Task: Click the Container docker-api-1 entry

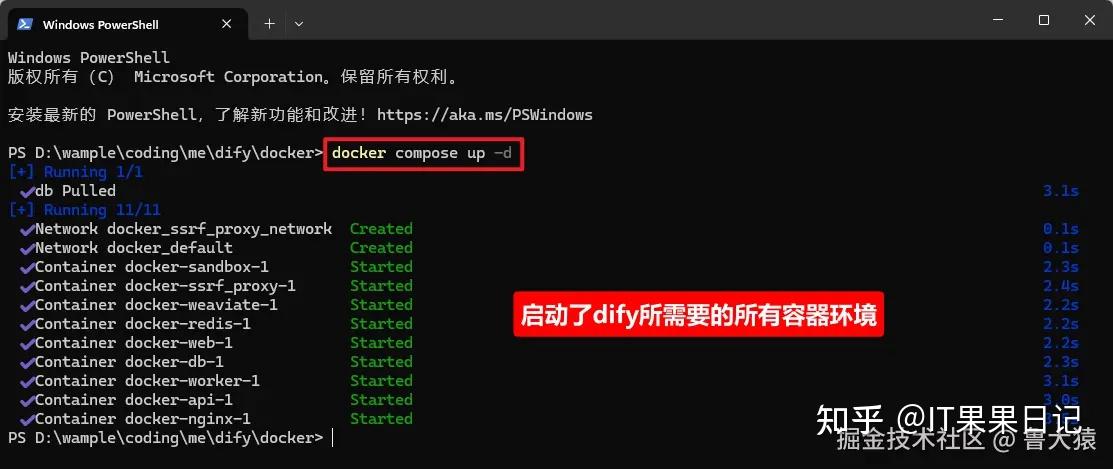Action: pos(133,400)
